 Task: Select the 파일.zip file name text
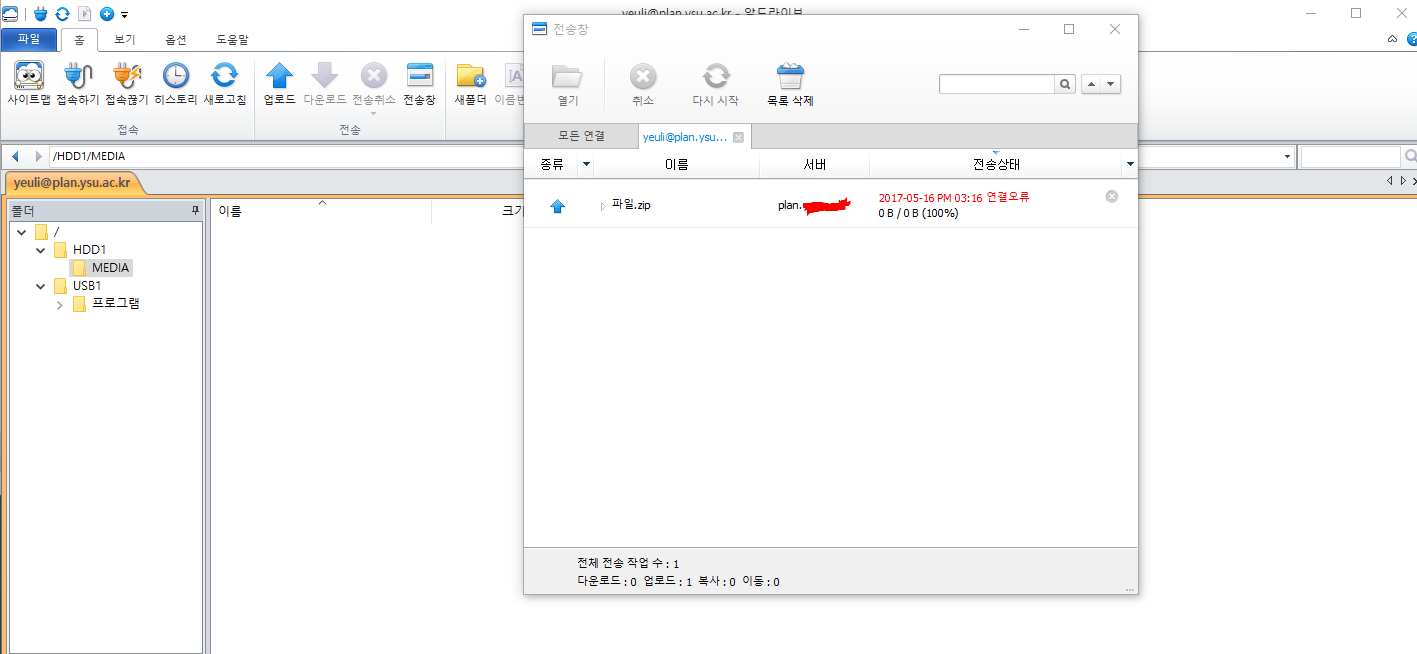coord(632,205)
